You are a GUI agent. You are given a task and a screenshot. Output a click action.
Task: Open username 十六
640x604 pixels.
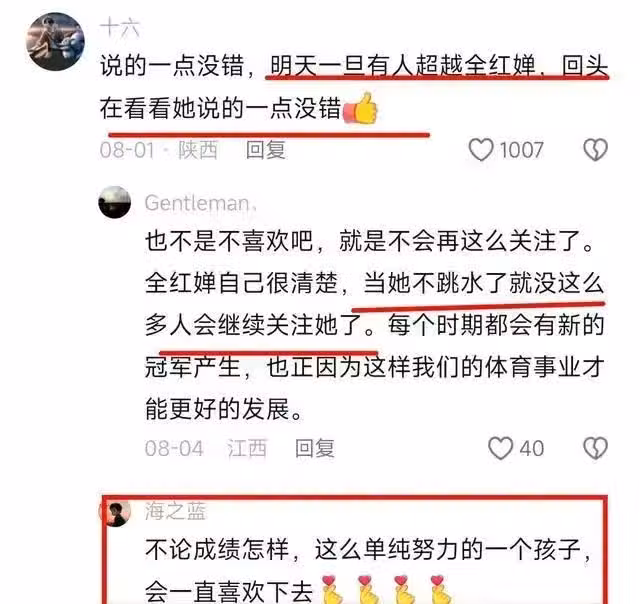(x=120, y=28)
